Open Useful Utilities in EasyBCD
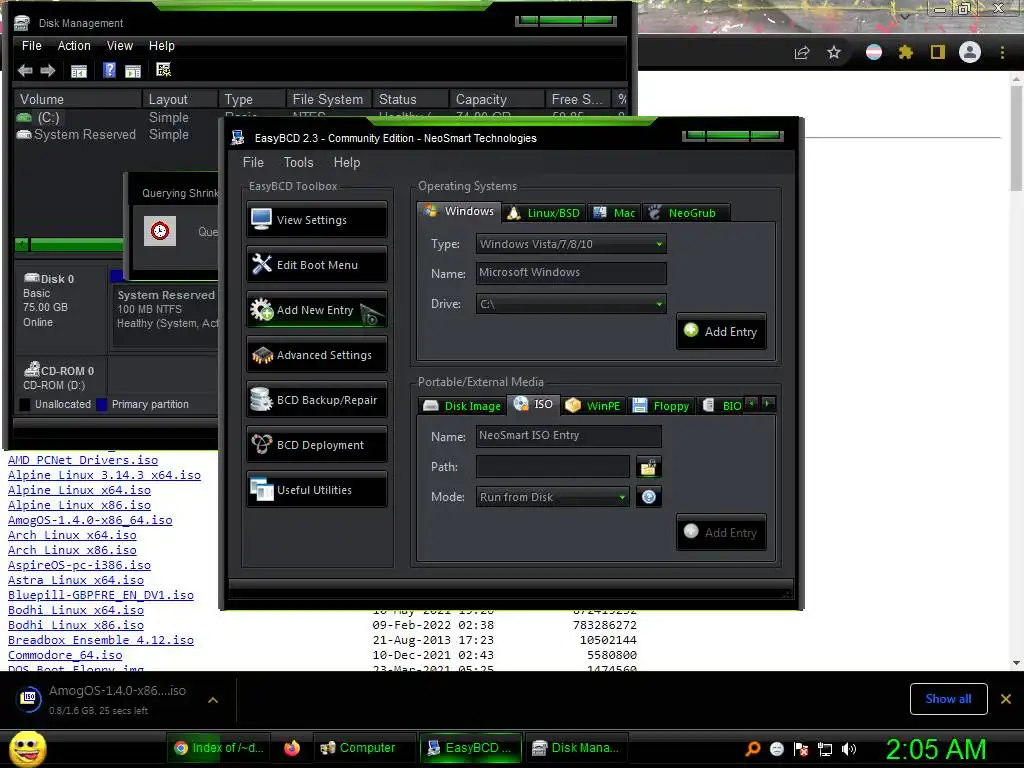Viewport: 1024px width, 768px height. [317, 490]
